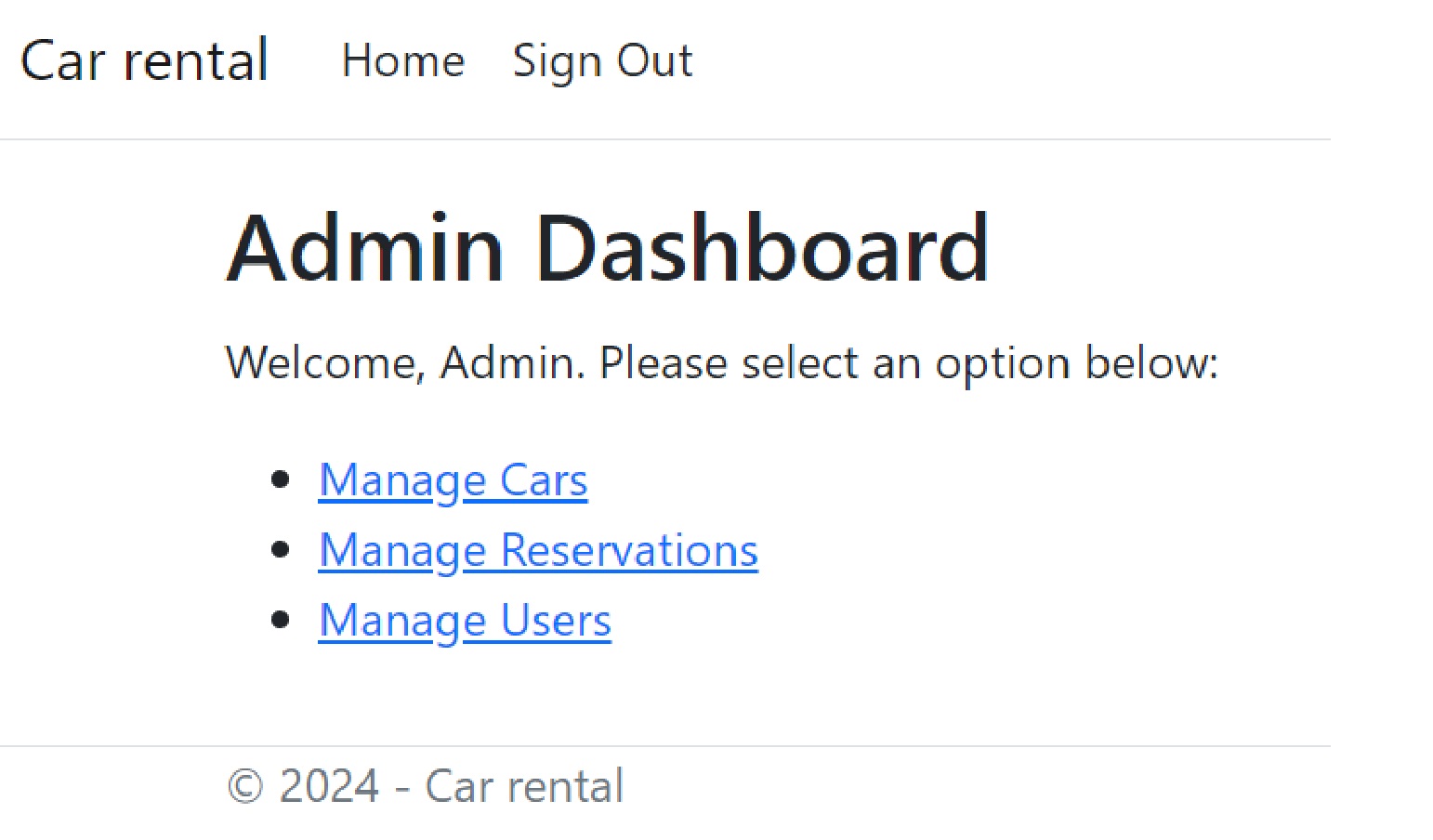
Task: Open the Manage Cars link
Action: 453,480
